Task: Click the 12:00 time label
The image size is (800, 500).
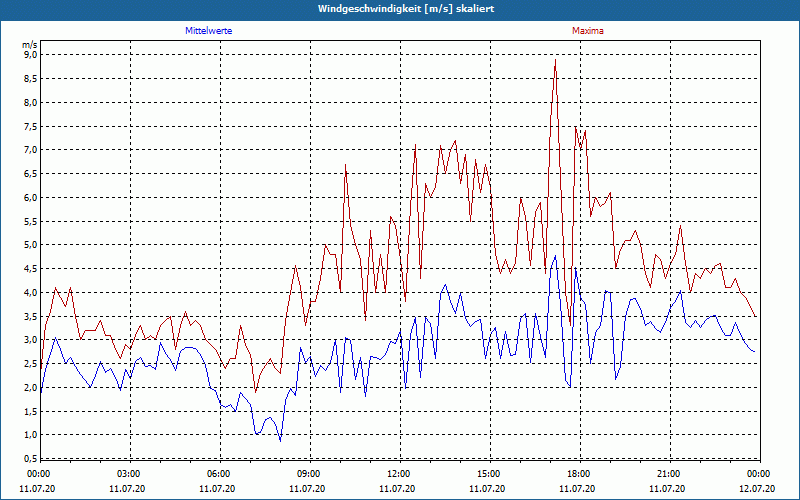Action: point(398,474)
